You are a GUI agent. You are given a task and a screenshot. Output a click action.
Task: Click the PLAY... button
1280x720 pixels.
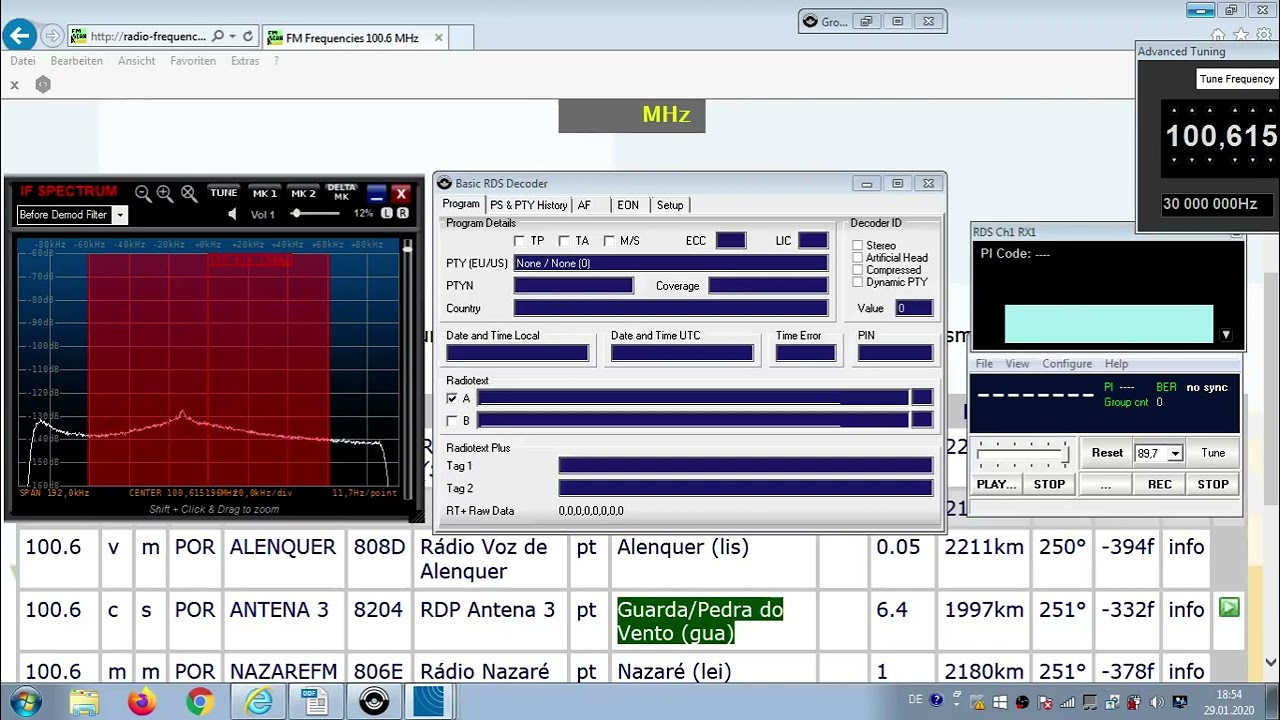click(996, 484)
